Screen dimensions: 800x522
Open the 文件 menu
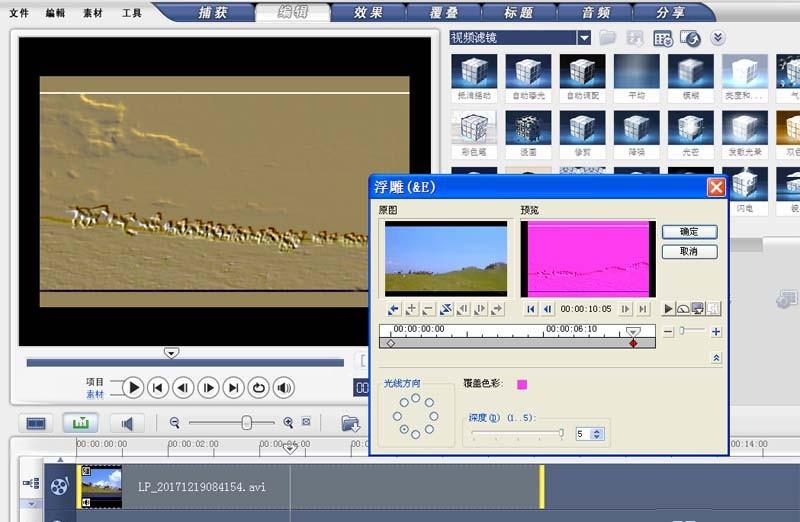point(19,13)
